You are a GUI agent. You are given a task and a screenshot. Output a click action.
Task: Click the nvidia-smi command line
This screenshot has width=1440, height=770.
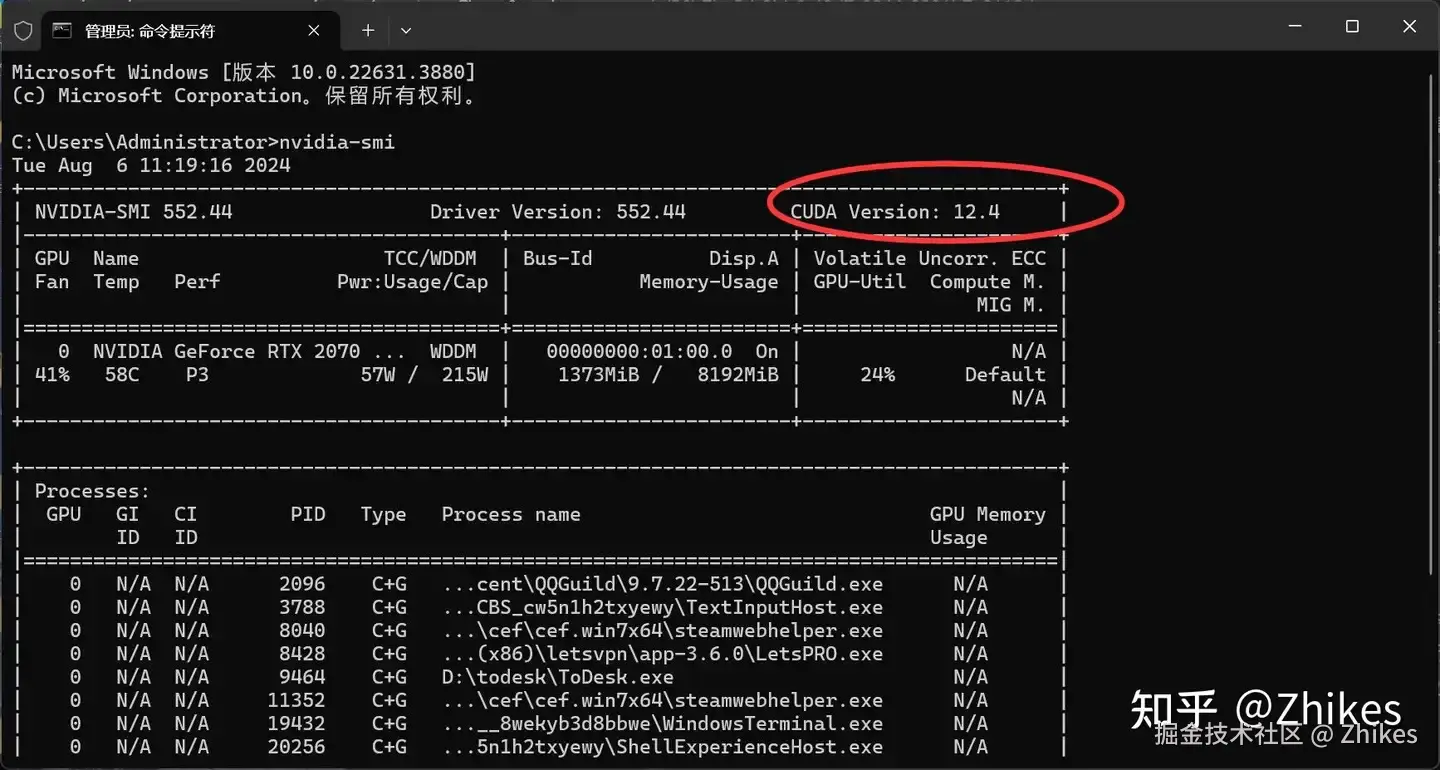tap(203, 142)
